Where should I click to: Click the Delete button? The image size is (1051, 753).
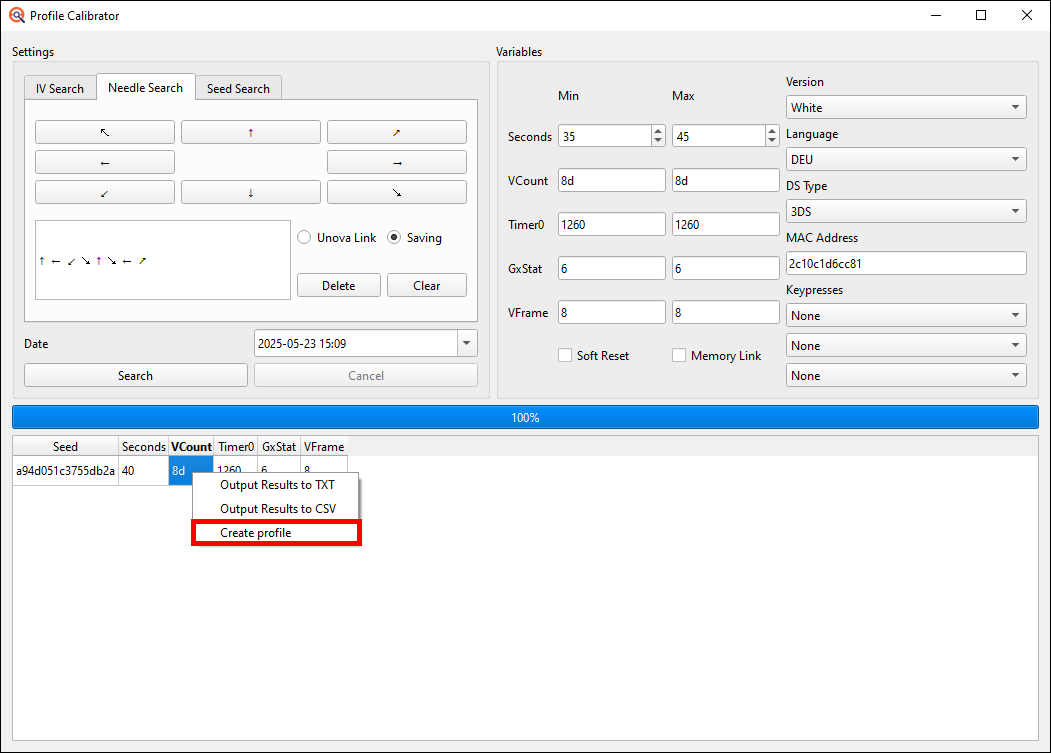[x=338, y=286]
